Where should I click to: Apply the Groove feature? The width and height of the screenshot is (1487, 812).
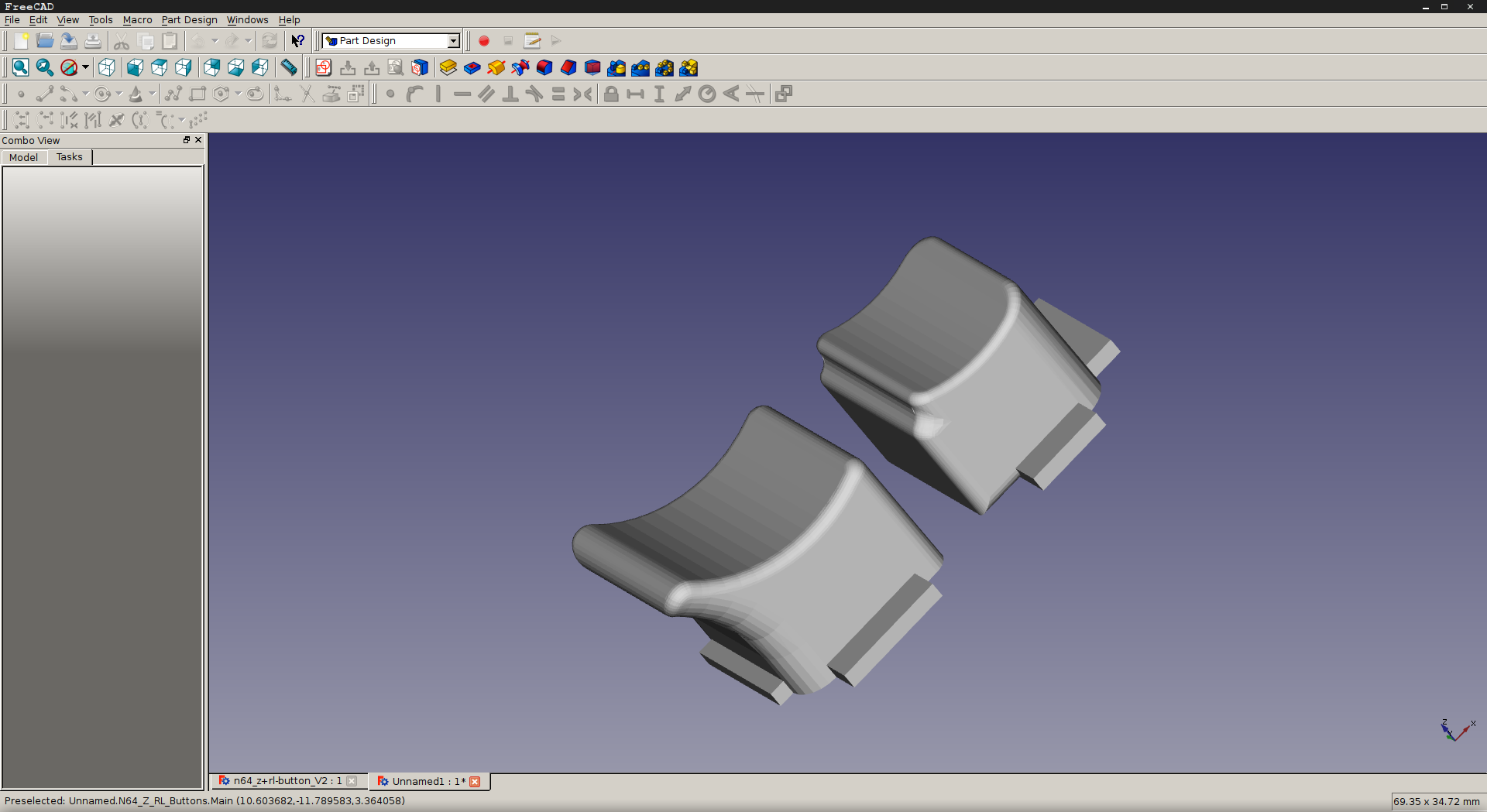coord(520,68)
